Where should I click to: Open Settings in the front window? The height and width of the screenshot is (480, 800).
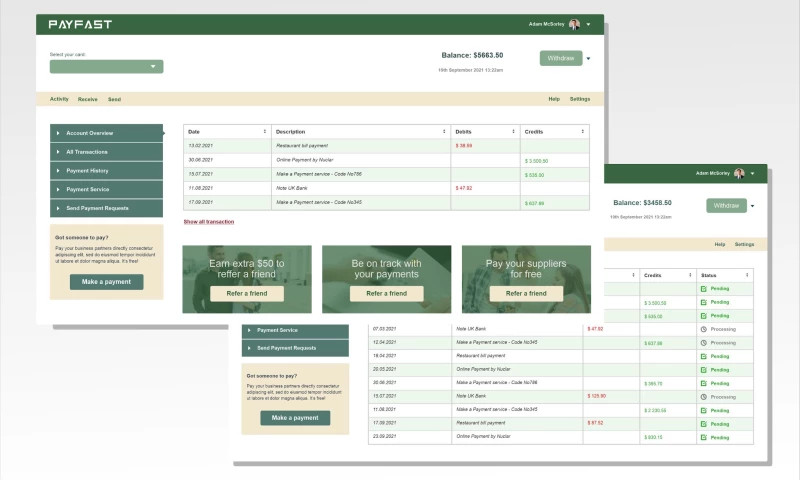tap(580, 99)
